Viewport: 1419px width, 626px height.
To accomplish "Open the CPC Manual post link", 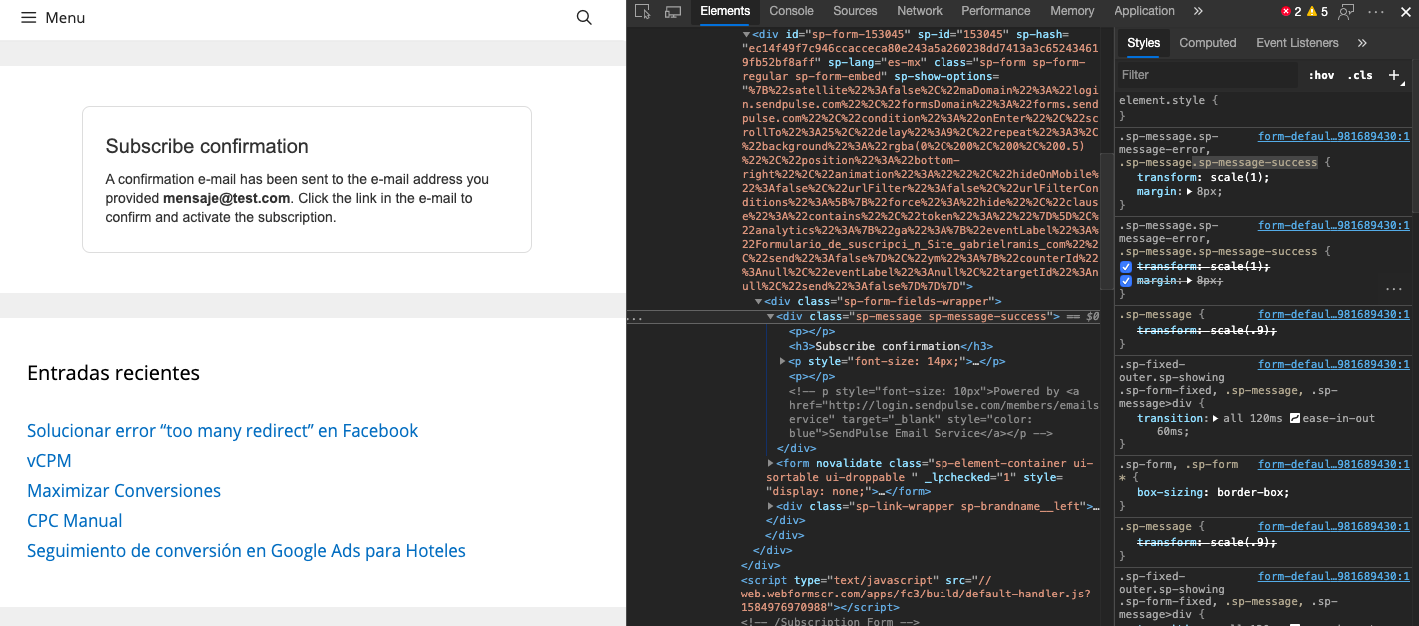I will coord(75,521).
